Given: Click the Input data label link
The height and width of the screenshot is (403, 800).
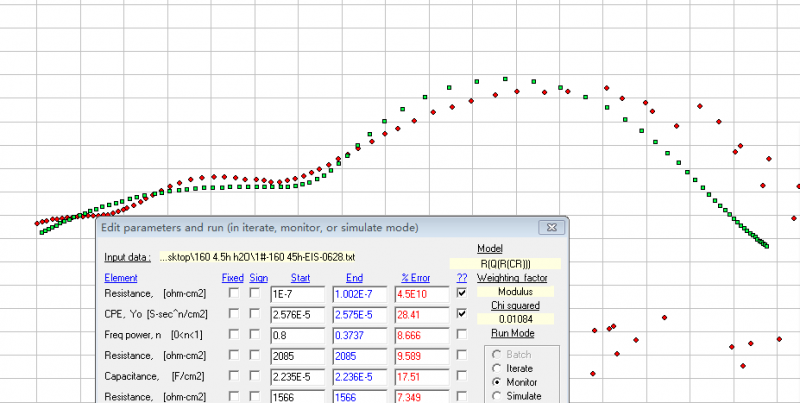Looking at the screenshot, I should 128,257.
